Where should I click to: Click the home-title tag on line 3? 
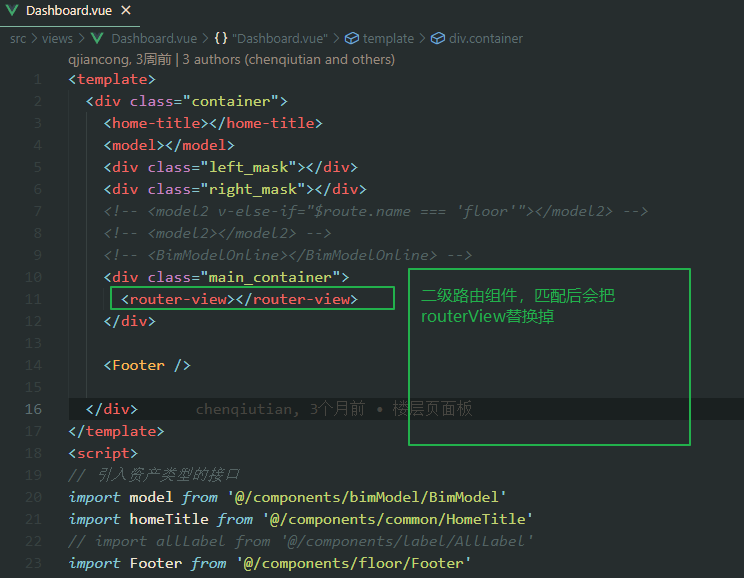click(x=213, y=123)
